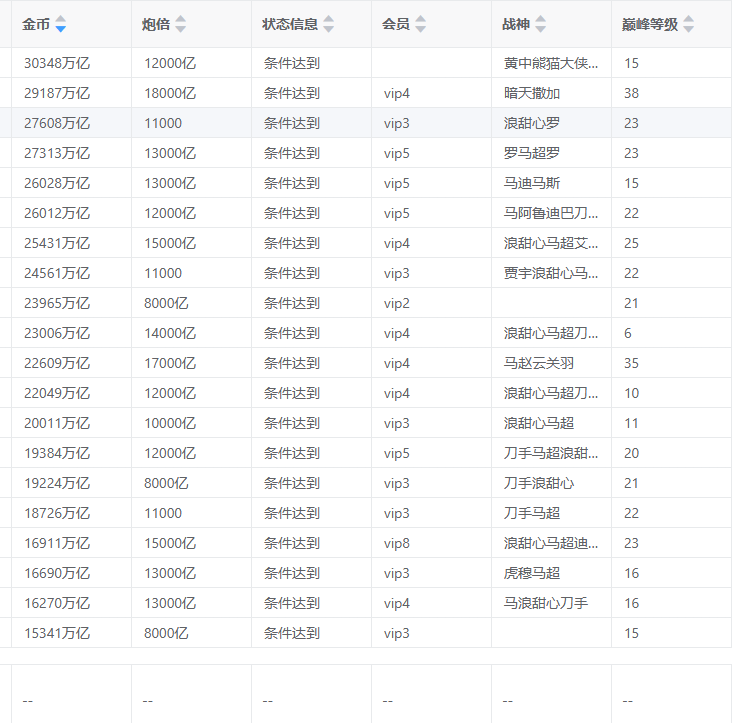
Task: Click the 18000亿 cannon multiplier cell
Action: click(170, 93)
